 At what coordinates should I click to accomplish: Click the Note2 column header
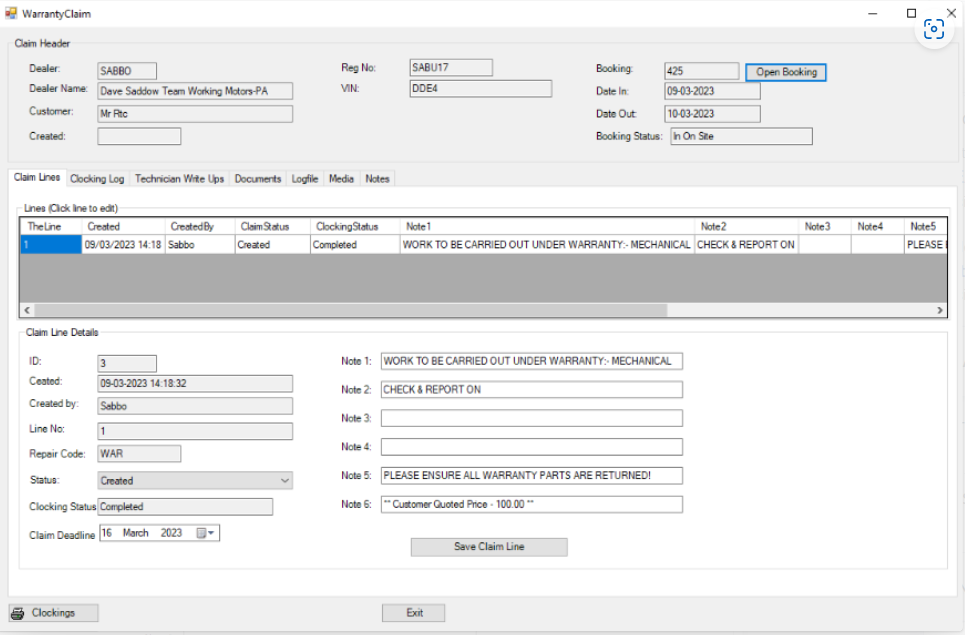[x=746, y=226]
